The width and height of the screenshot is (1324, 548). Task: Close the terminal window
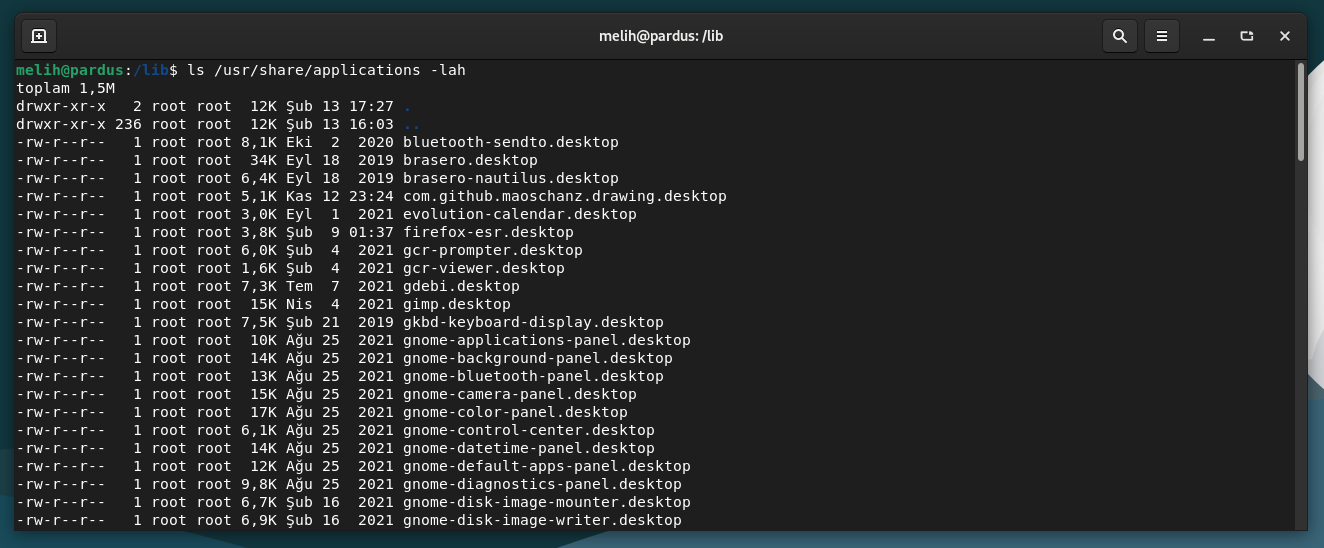(x=1285, y=36)
